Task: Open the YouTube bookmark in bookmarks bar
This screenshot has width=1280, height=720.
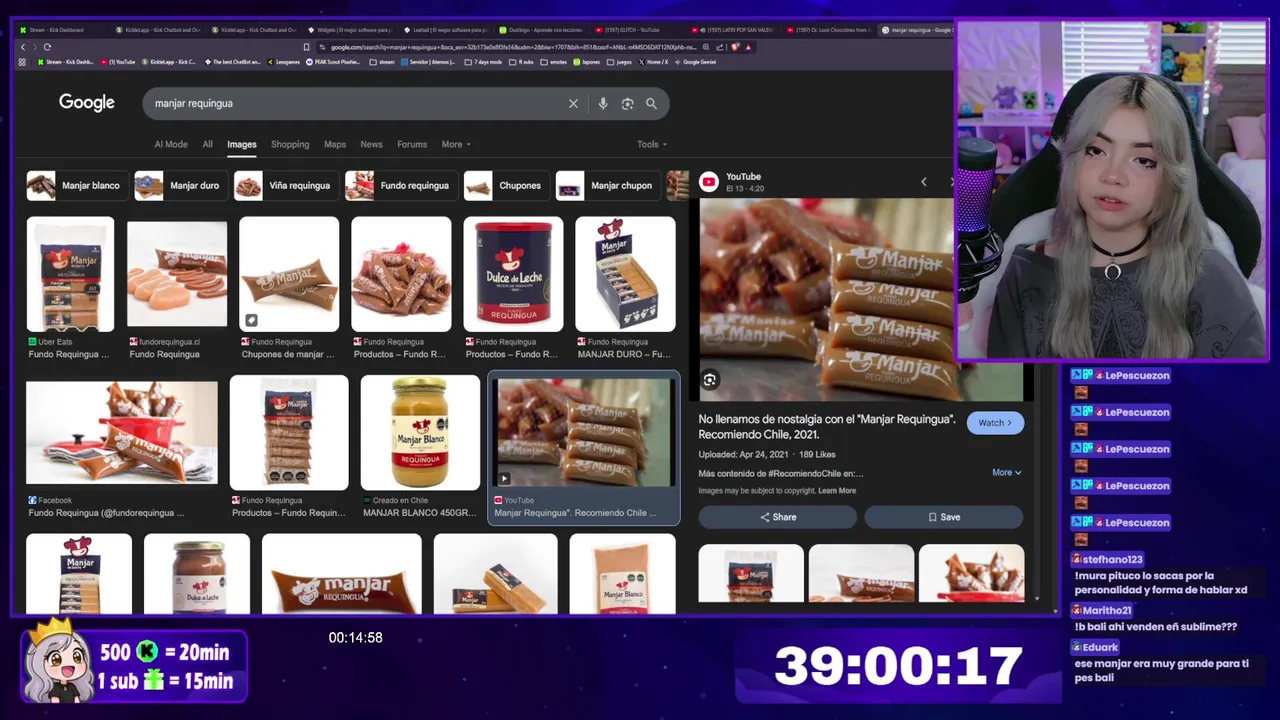Action: (x=116, y=62)
